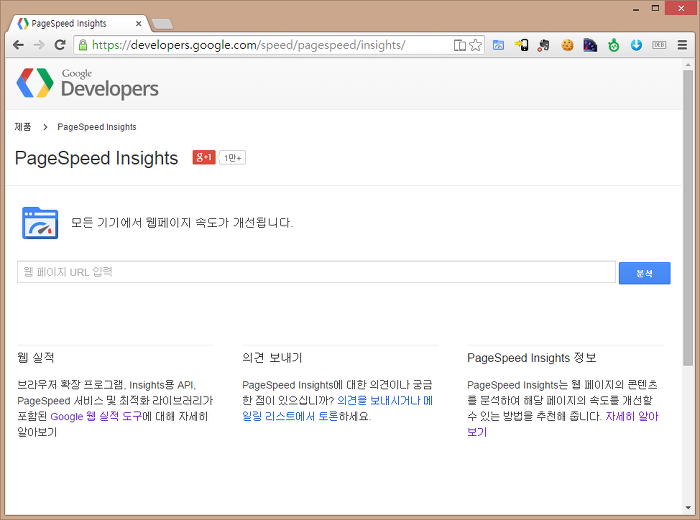Screen dimensions: 700x520
Task: Click the Google Developers logo
Action: (88, 83)
